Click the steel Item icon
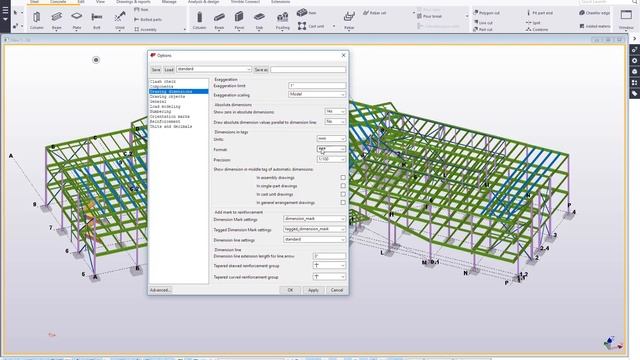The image size is (640, 360). 137,9
